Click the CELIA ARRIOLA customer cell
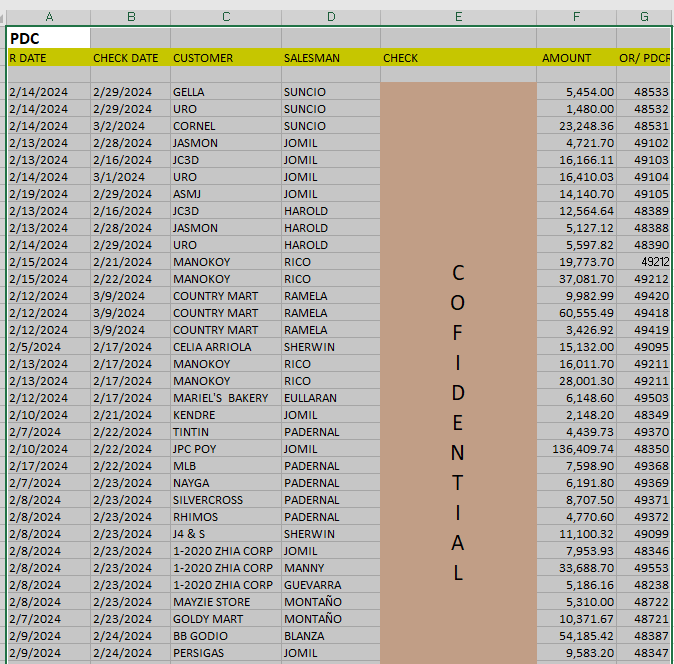674x664 pixels. point(225,347)
